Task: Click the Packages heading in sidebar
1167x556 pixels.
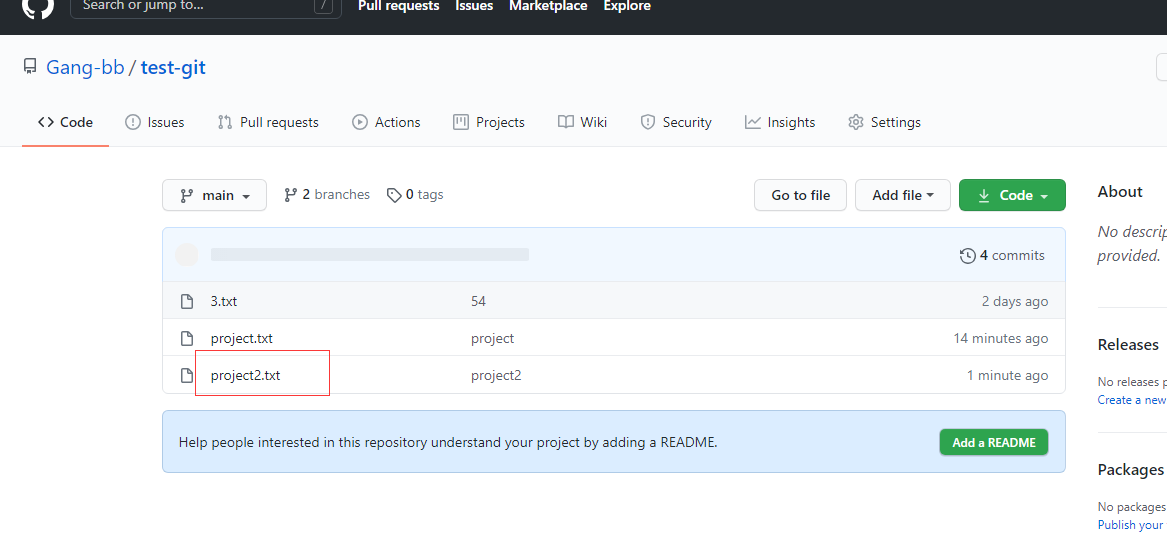Action: 1131,470
